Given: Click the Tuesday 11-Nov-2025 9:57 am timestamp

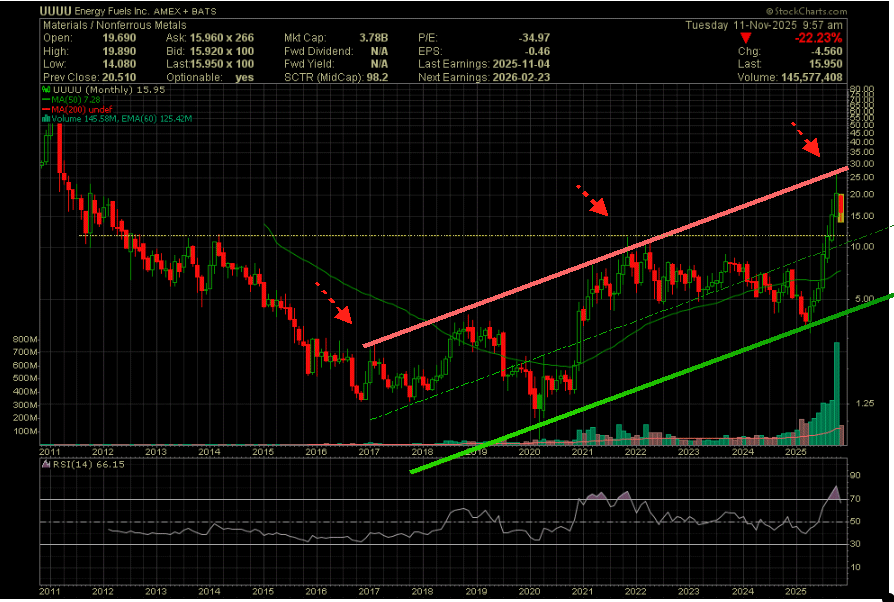Looking at the screenshot, I should (763, 25).
